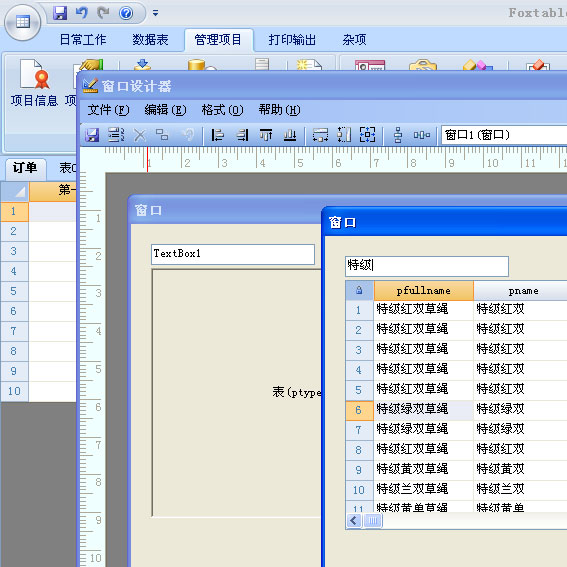Switch to the 订单 table tab
The width and height of the screenshot is (567, 567).
[x=25, y=168]
